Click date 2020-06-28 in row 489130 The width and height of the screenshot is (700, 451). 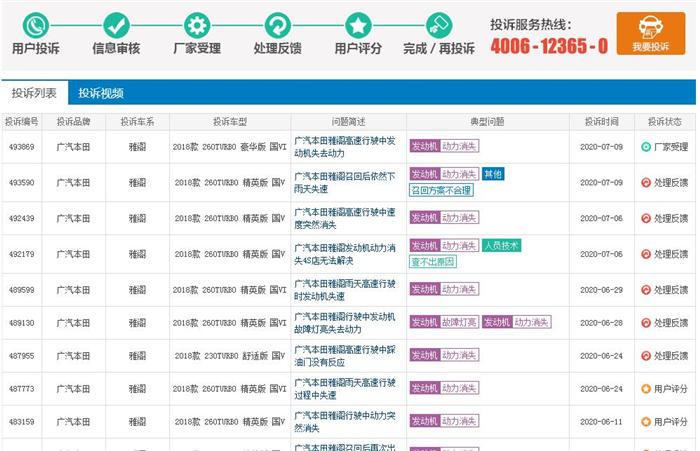pyautogui.click(x=601, y=322)
